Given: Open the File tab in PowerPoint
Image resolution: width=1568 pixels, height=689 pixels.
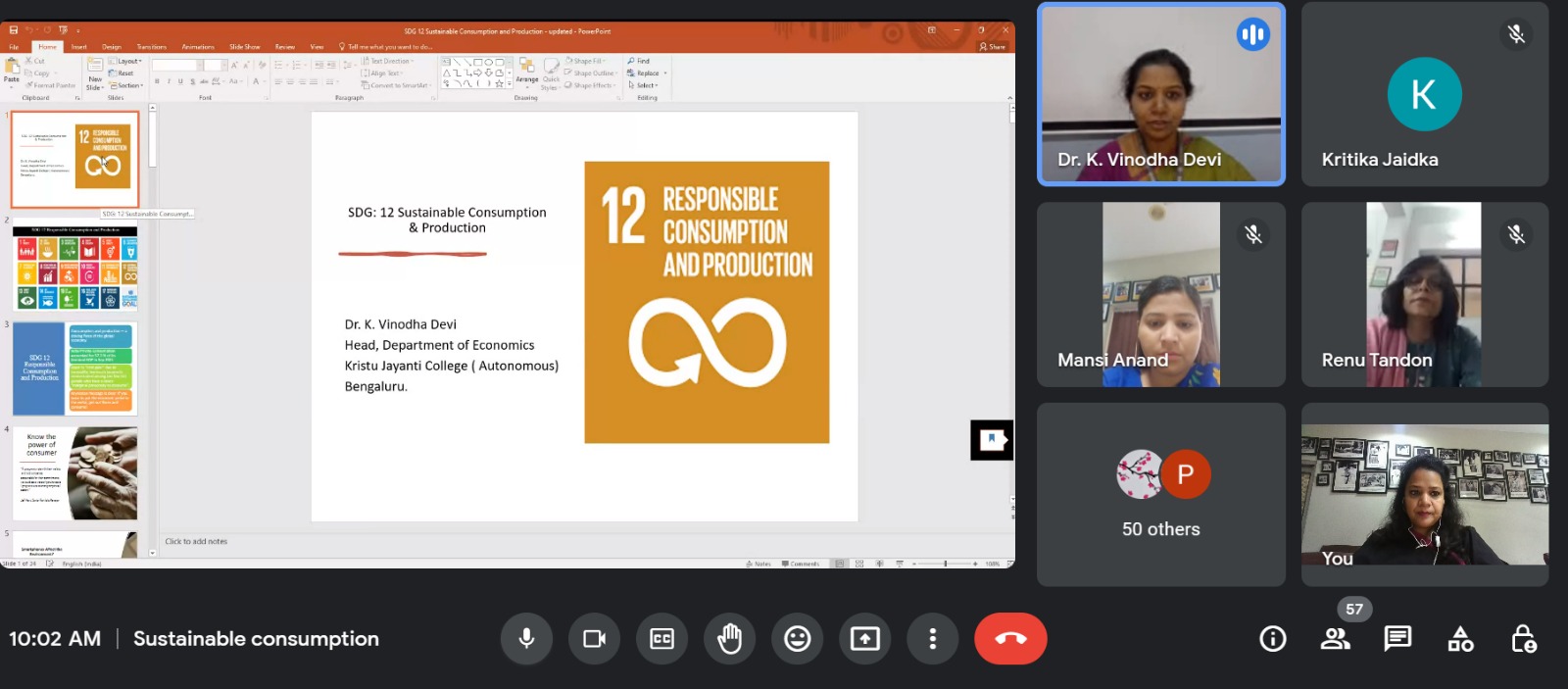Looking at the screenshot, I should point(14,47).
